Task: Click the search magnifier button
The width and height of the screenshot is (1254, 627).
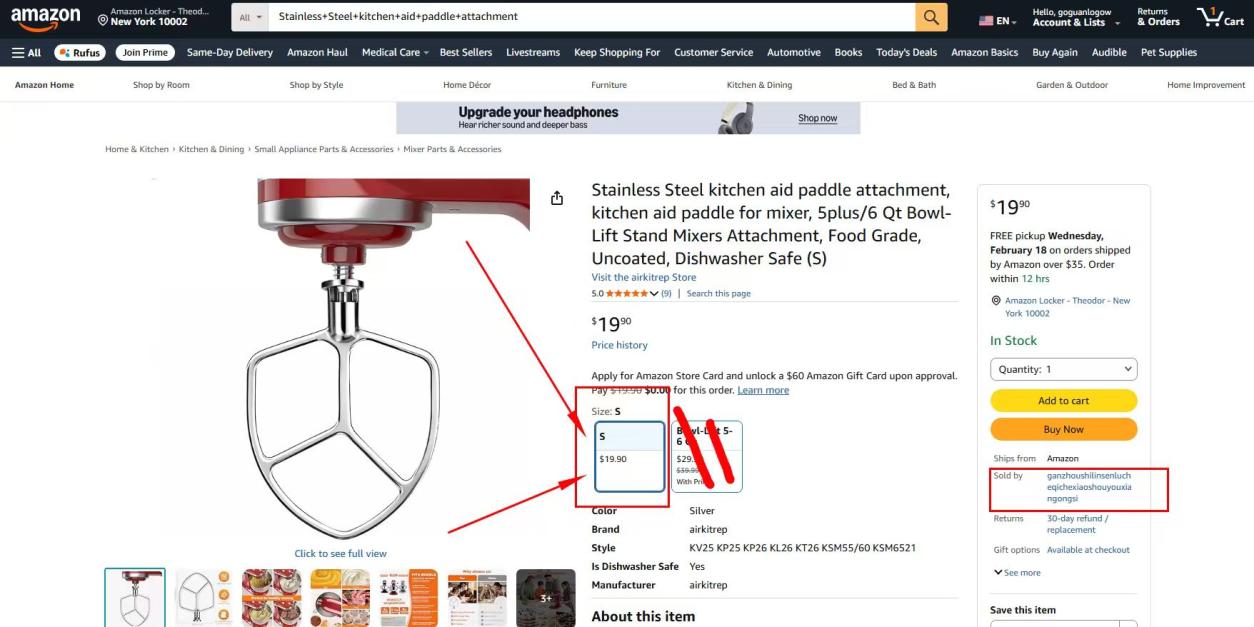Action: [x=930, y=17]
